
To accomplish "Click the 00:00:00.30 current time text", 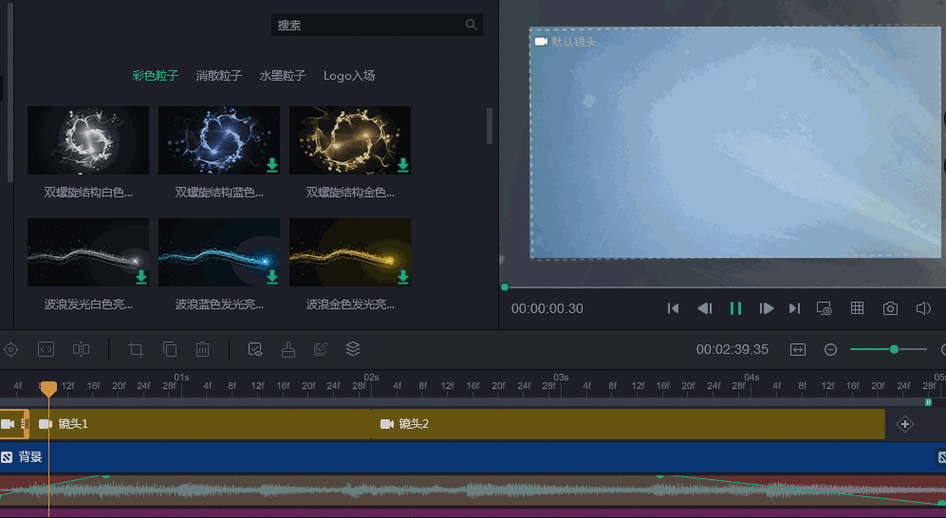I will pos(547,309).
